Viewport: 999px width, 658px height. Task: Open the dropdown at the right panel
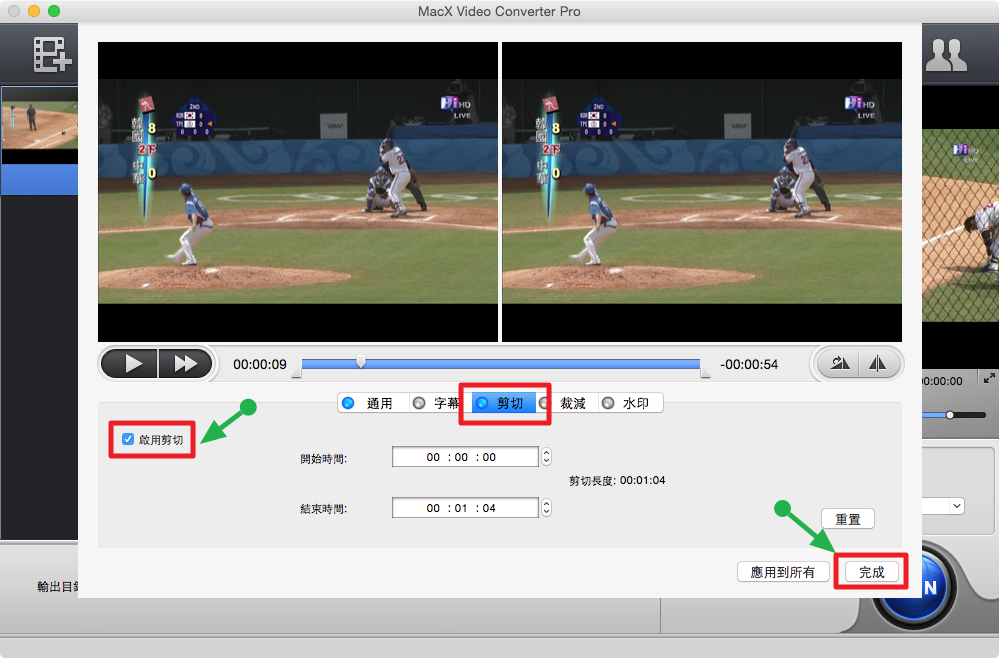click(x=956, y=506)
